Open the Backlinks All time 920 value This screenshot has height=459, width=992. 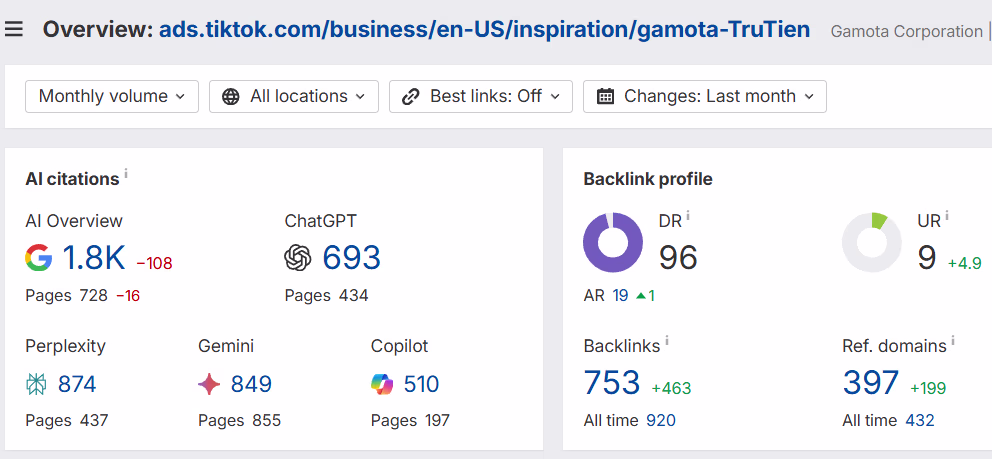(661, 420)
